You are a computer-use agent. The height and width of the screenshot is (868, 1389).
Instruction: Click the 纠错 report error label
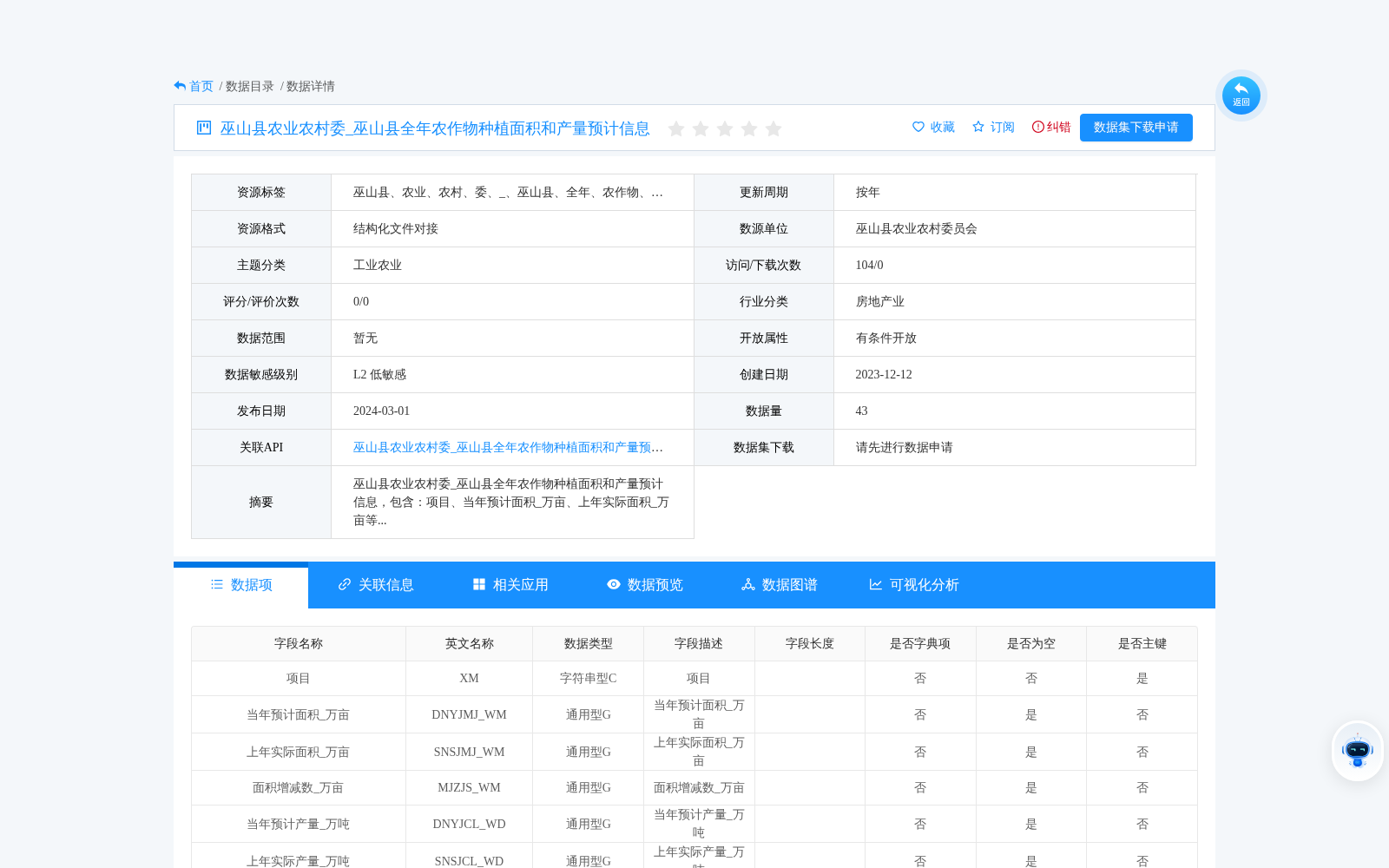click(x=1058, y=128)
